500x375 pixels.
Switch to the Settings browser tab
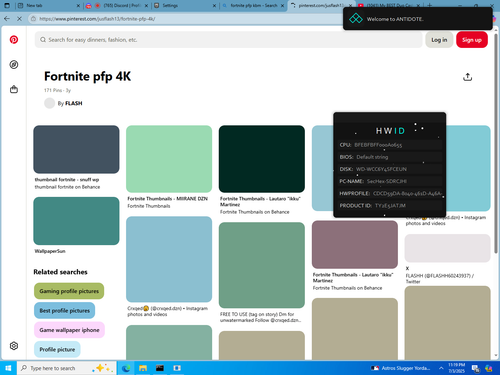(170, 6)
